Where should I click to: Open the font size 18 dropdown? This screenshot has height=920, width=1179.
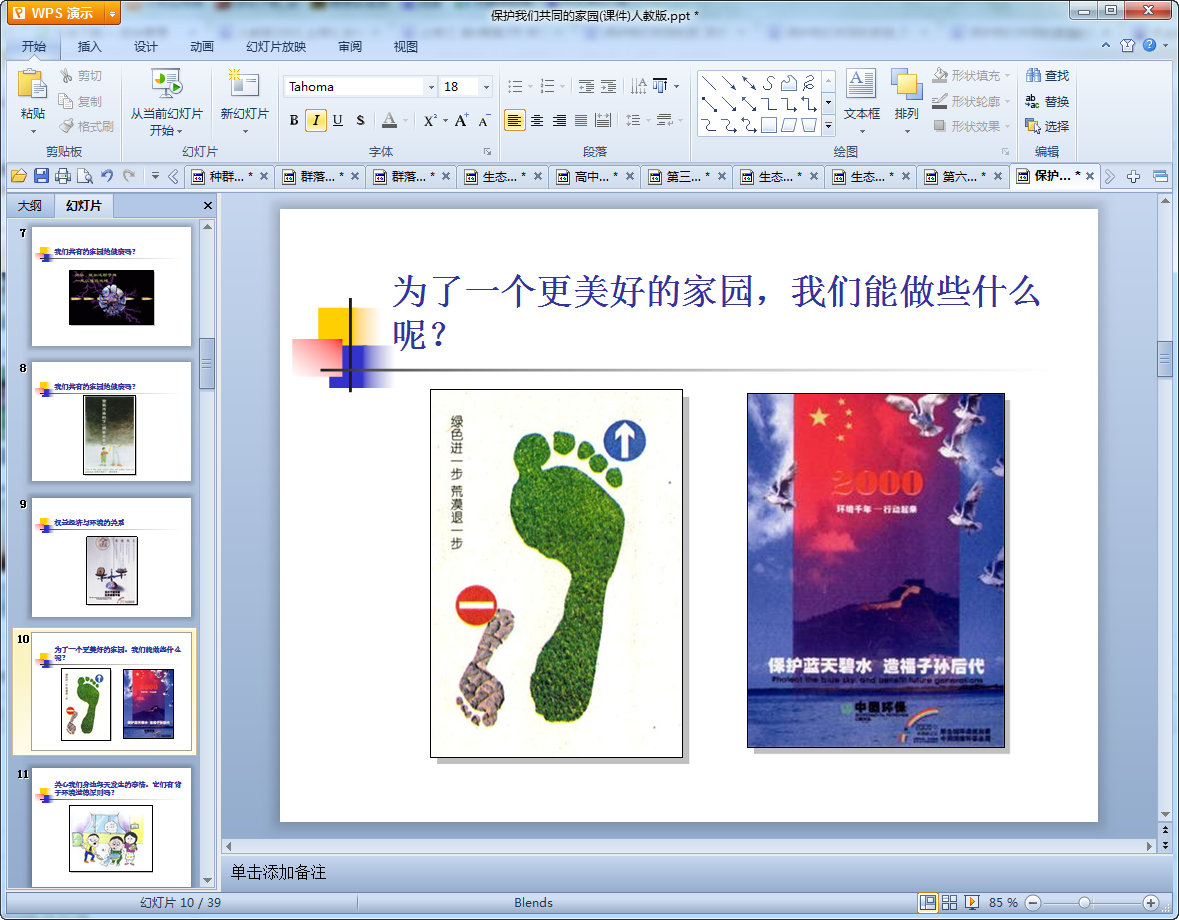(x=486, y=87)
